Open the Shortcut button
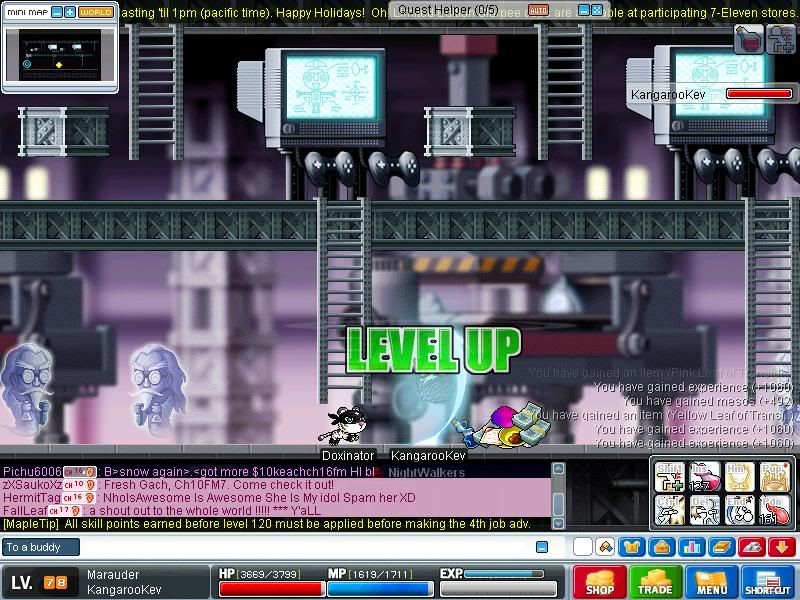This screenshot has height=600, width=800. tap(767, 582)
